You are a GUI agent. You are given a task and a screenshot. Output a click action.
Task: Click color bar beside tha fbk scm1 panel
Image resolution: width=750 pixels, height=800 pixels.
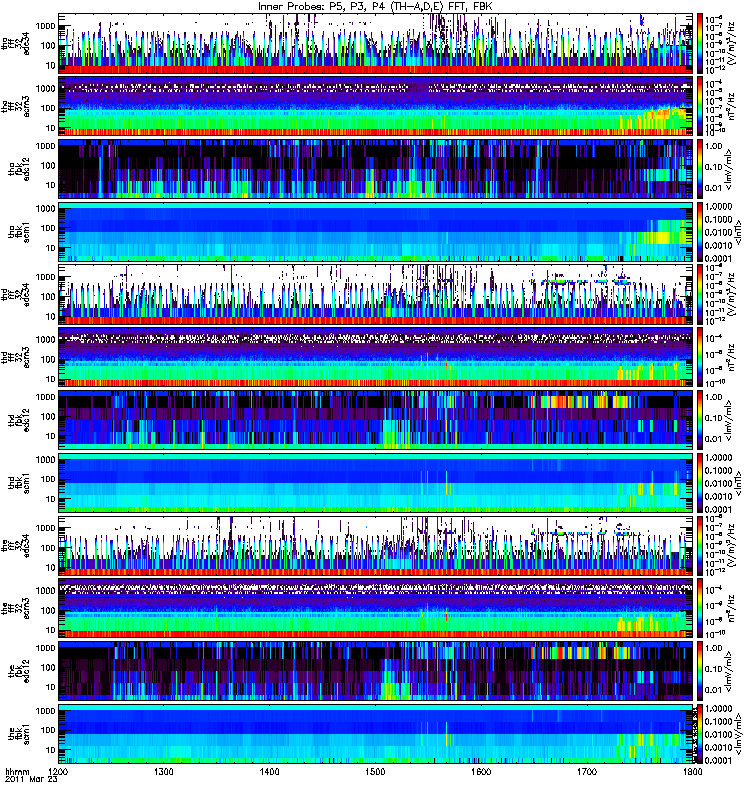(x=700, y=232)
